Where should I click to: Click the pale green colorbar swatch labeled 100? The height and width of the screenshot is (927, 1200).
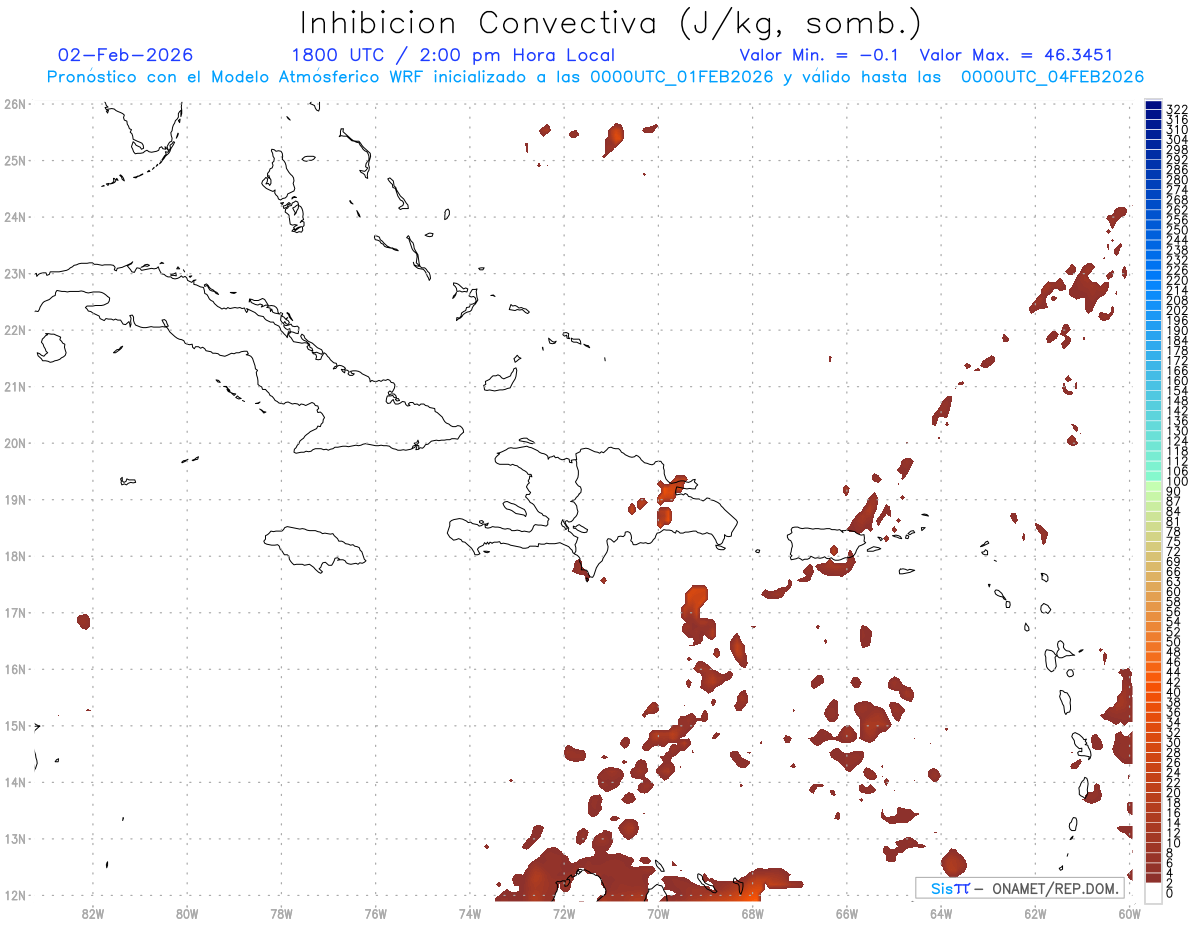tap(1153, 484)
